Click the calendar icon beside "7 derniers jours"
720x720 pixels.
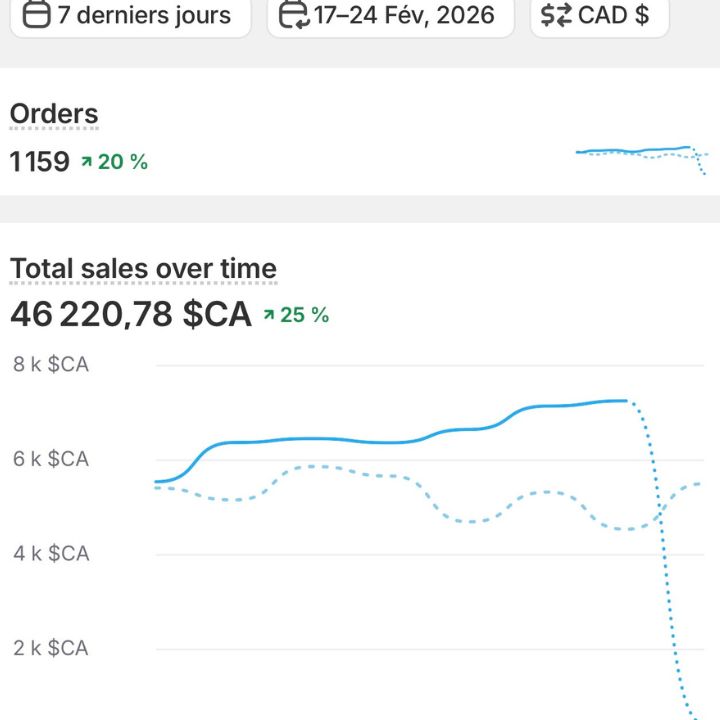(x=37, y=15)
